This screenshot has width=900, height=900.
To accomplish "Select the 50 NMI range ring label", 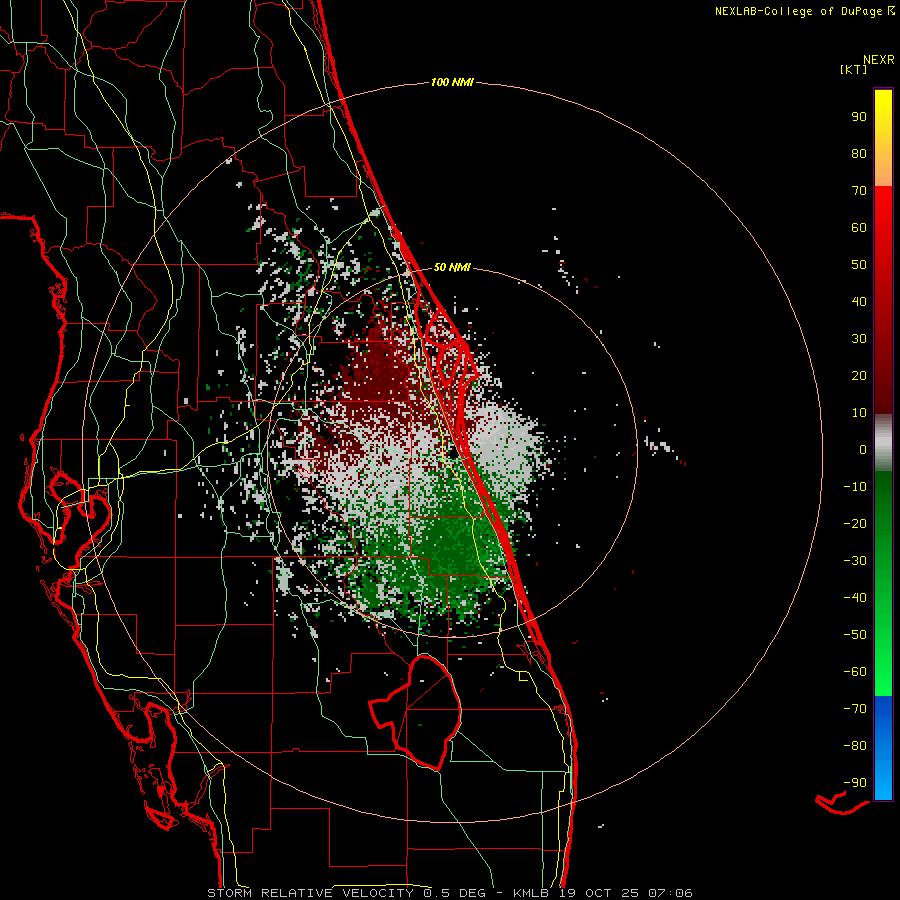I will tap(452, 267).
